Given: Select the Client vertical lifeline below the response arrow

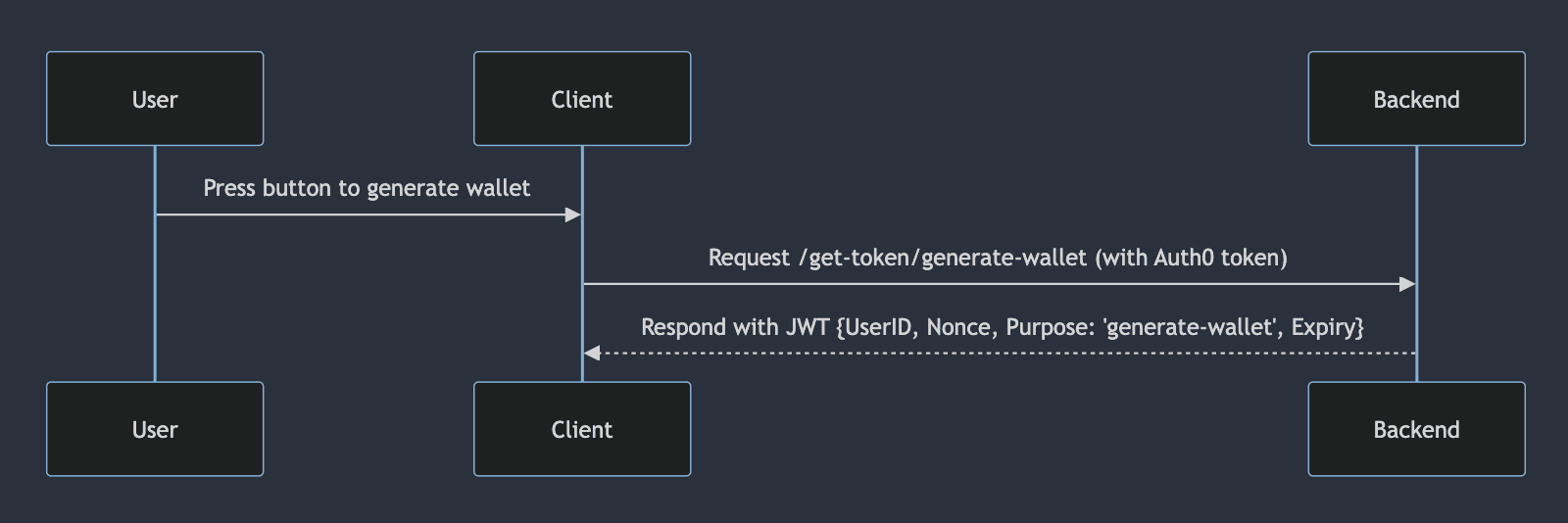Looking at the screenshot, I should (582, 370).
